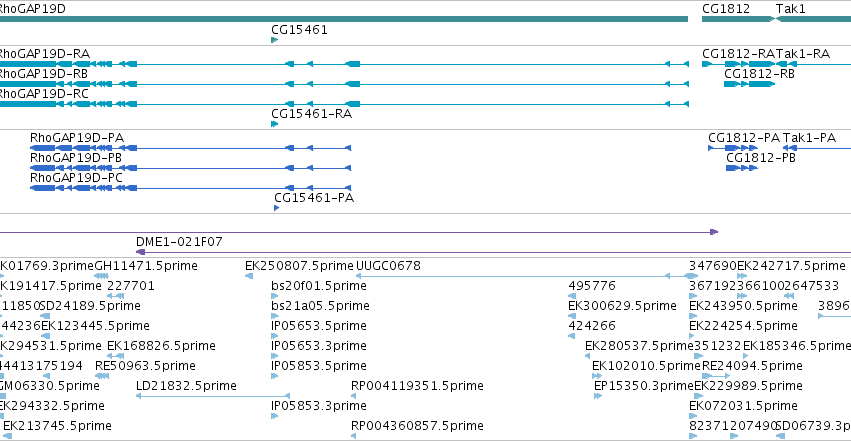Click the EK242717.5prime label
This screenshot has height=441, width=851.
coord(791,266)
